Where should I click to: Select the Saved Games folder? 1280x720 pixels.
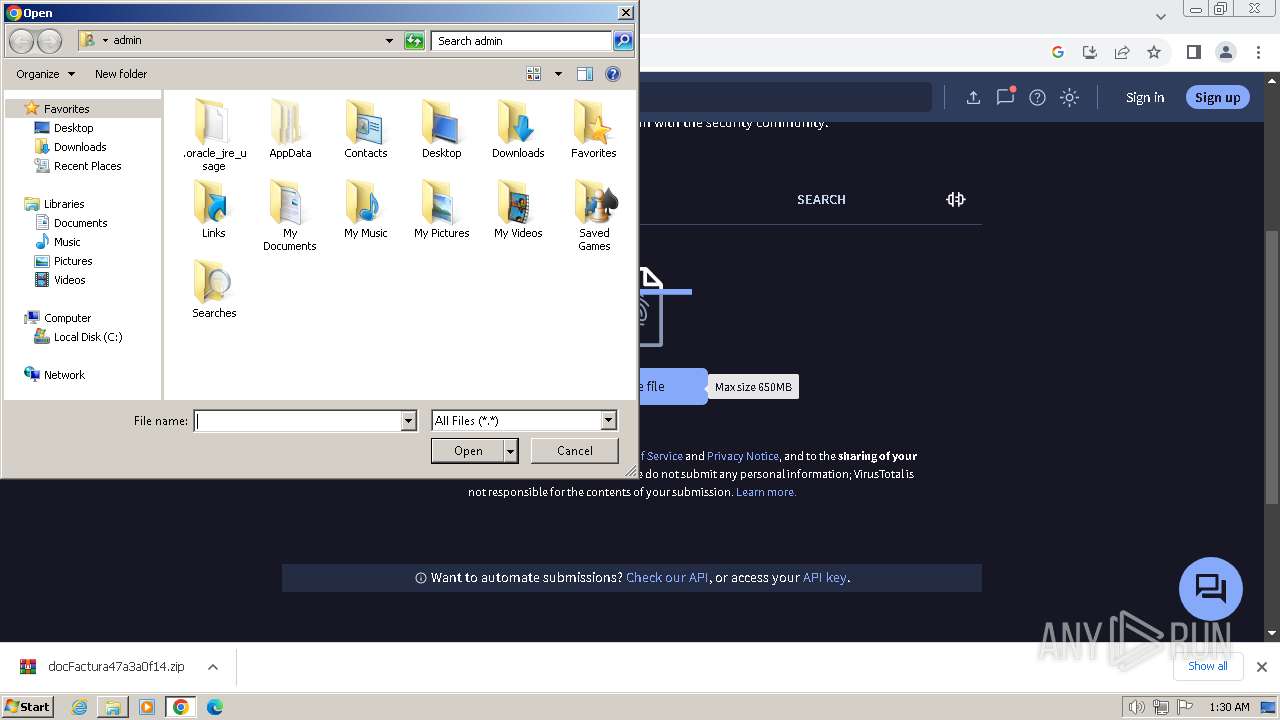coord(594,215)
